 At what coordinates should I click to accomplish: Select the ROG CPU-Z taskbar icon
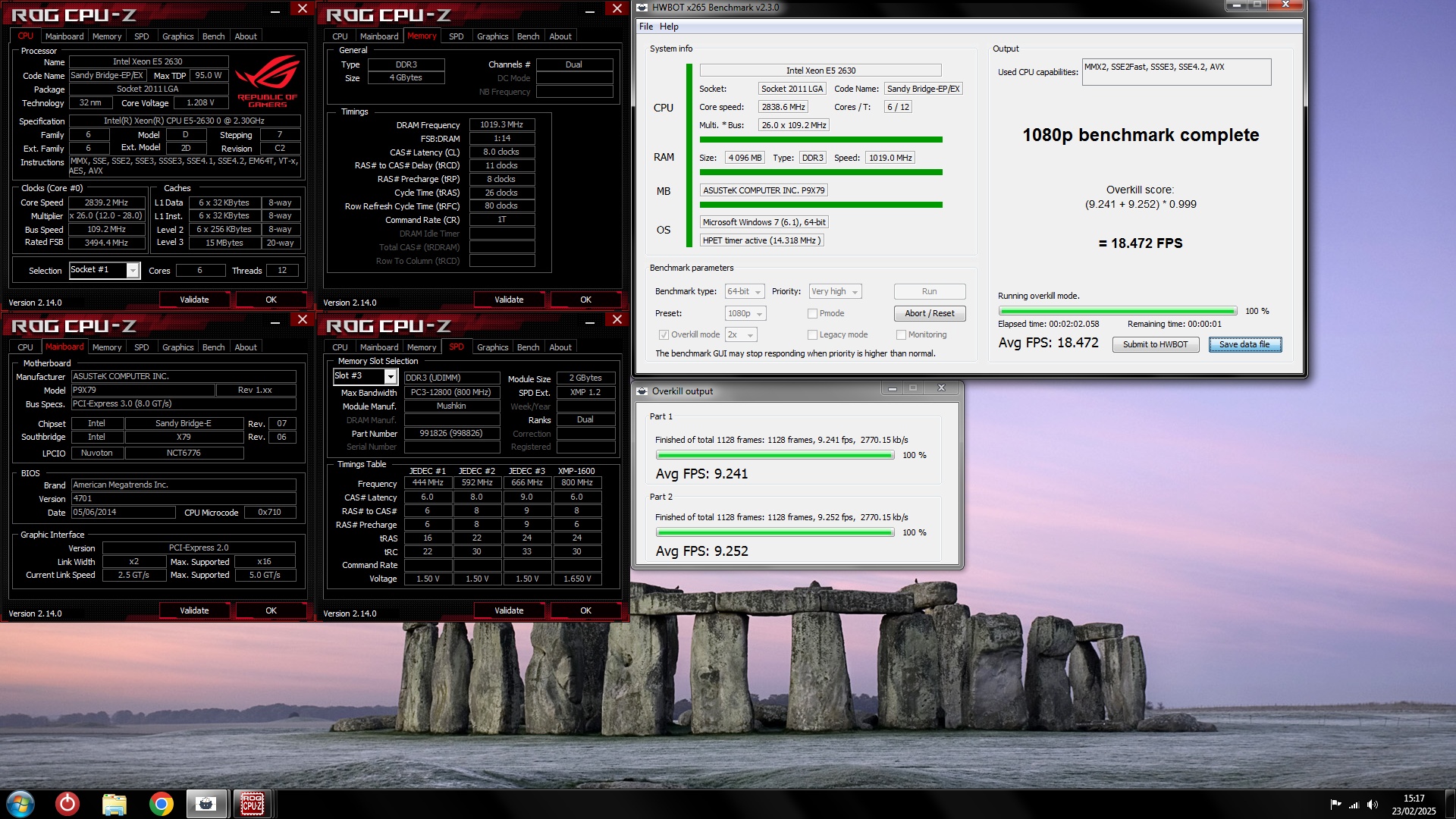(253, 803)
